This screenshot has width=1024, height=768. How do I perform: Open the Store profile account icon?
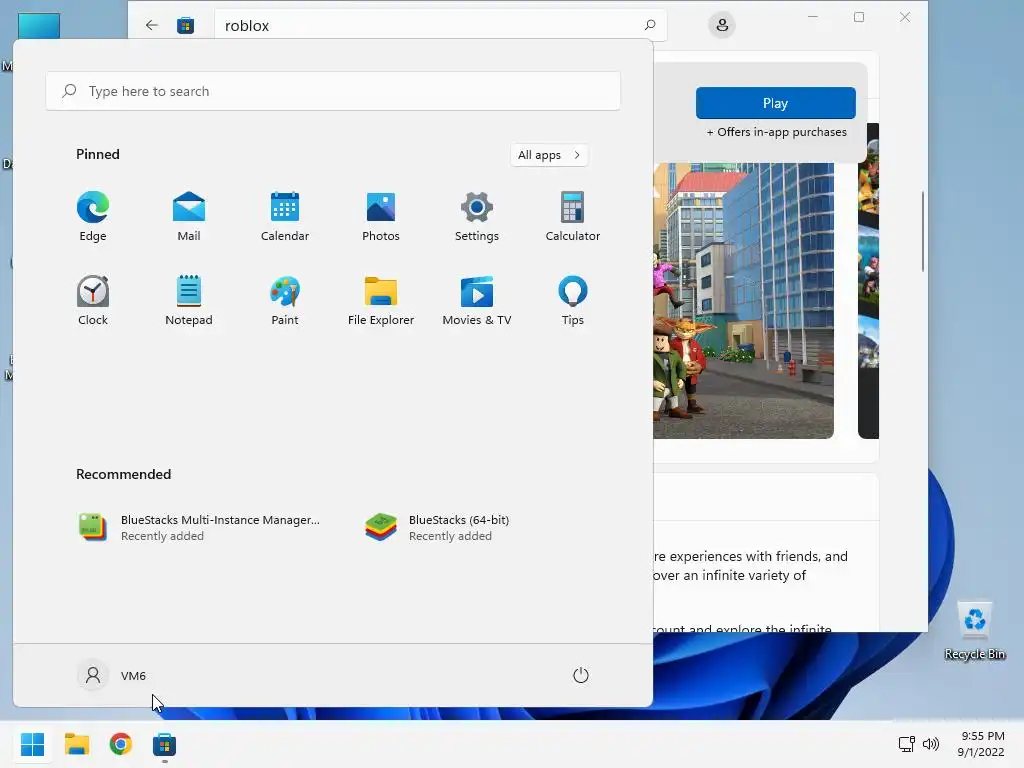(722, 25)
